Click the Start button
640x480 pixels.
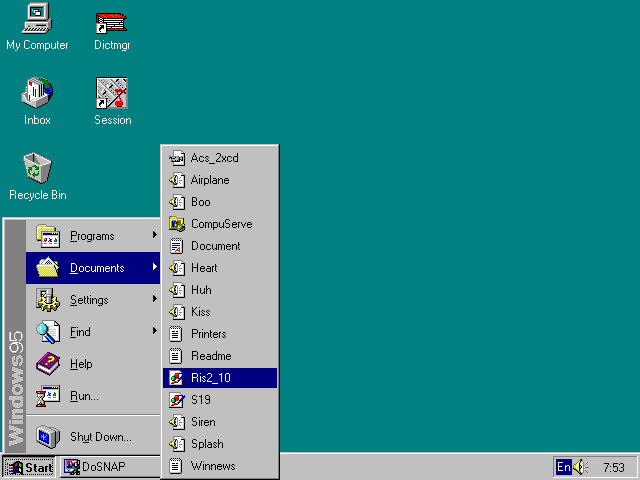tap(29, 467)
